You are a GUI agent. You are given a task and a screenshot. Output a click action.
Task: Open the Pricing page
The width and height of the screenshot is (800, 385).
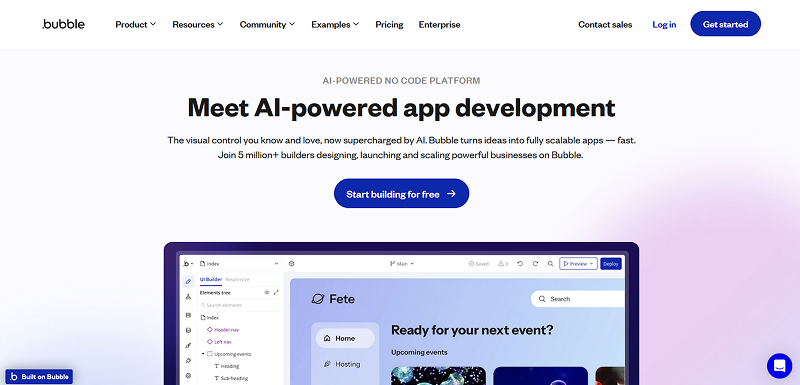point(389,24)
